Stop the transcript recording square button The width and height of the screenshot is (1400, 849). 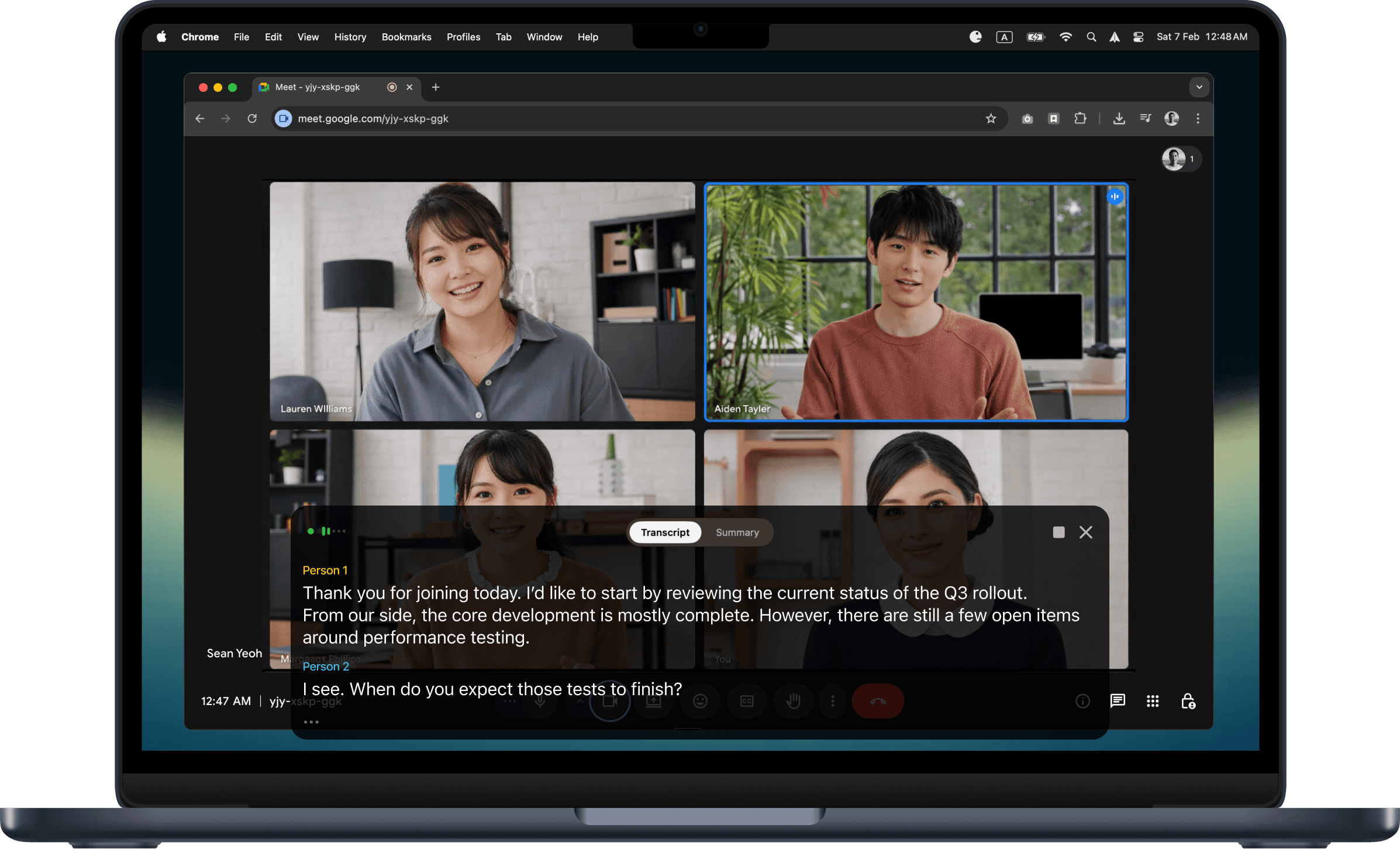1058,532
